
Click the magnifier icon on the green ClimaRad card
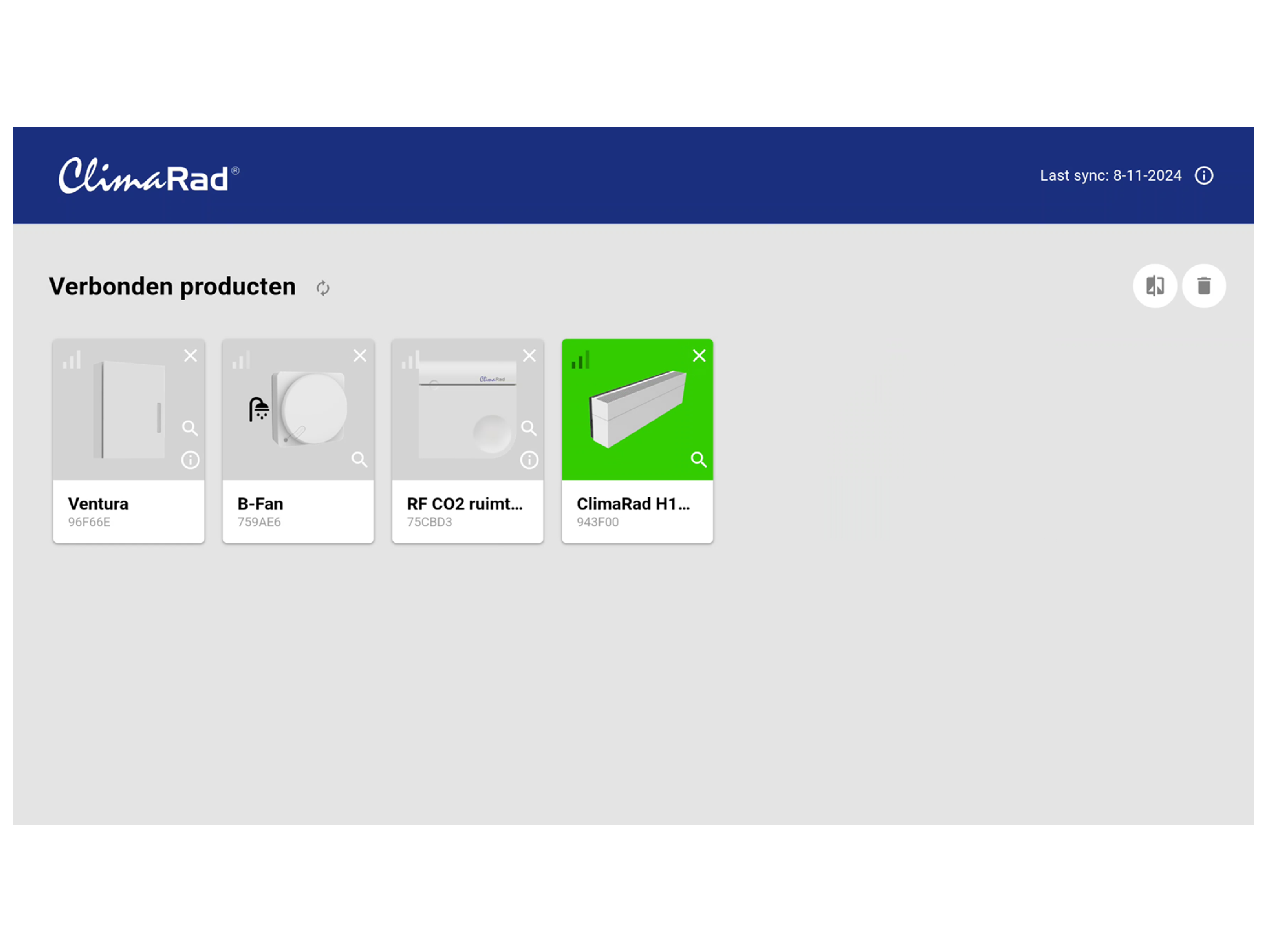698,459
